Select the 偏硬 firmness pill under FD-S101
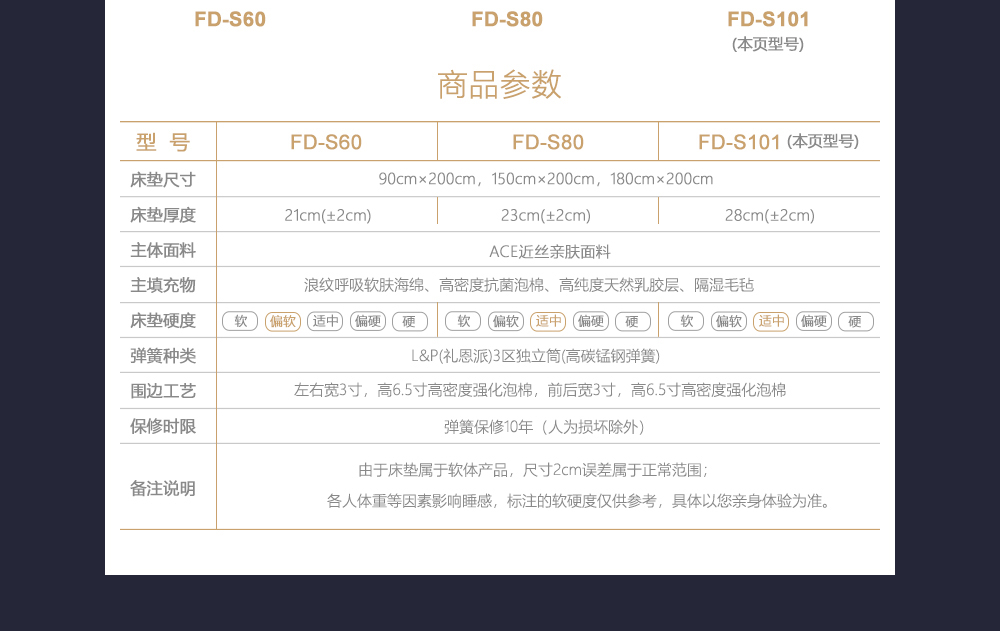 [x=814, y=321]
